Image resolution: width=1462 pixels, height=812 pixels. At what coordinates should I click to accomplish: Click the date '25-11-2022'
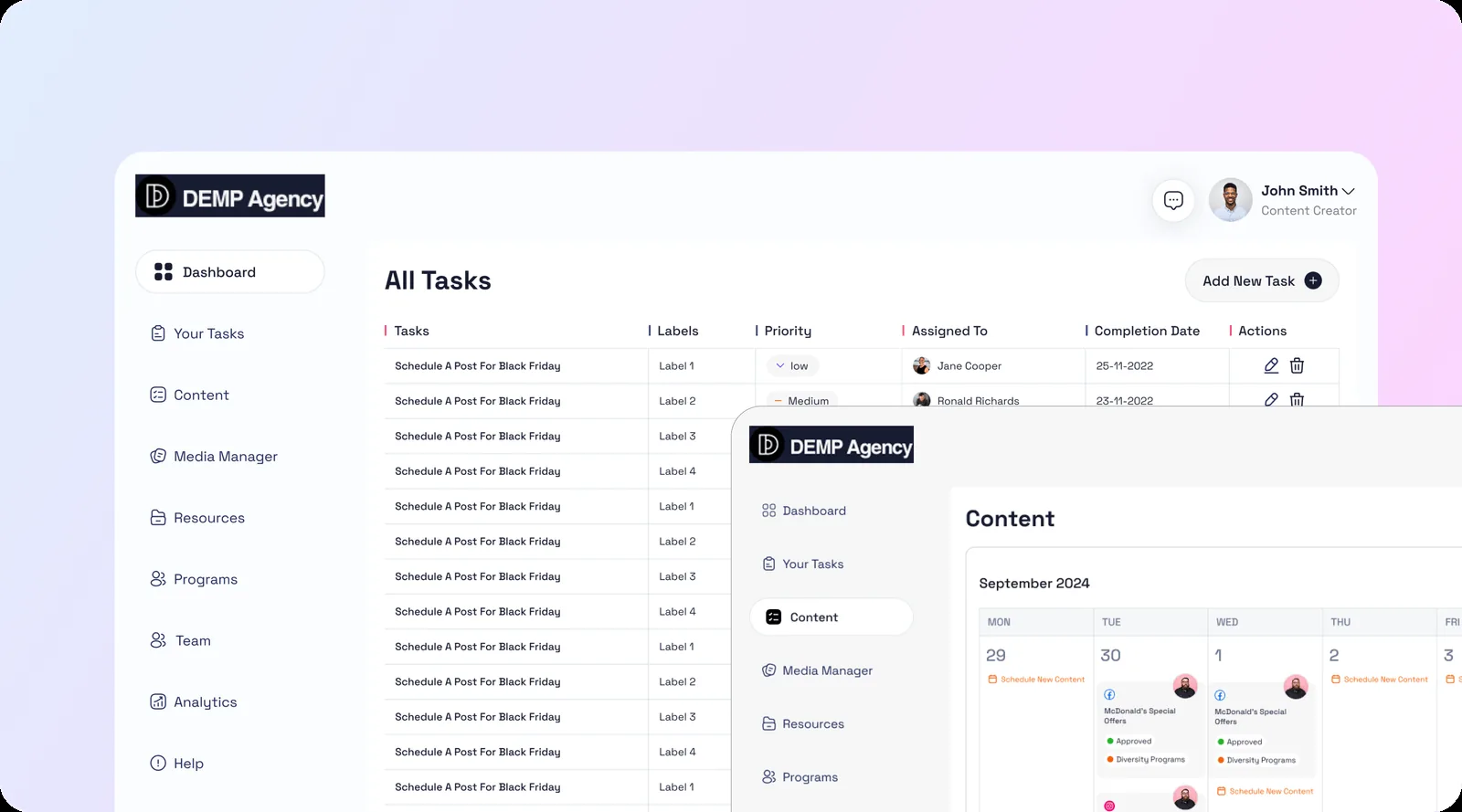point(1125,365)
